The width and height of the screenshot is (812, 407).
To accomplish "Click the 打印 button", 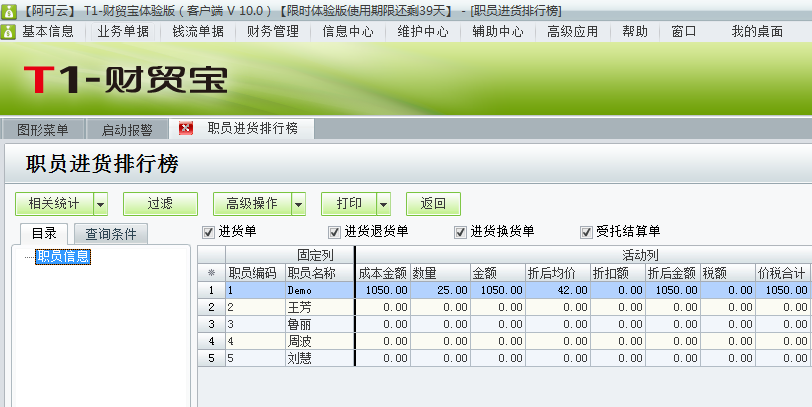I will (349, 204).
